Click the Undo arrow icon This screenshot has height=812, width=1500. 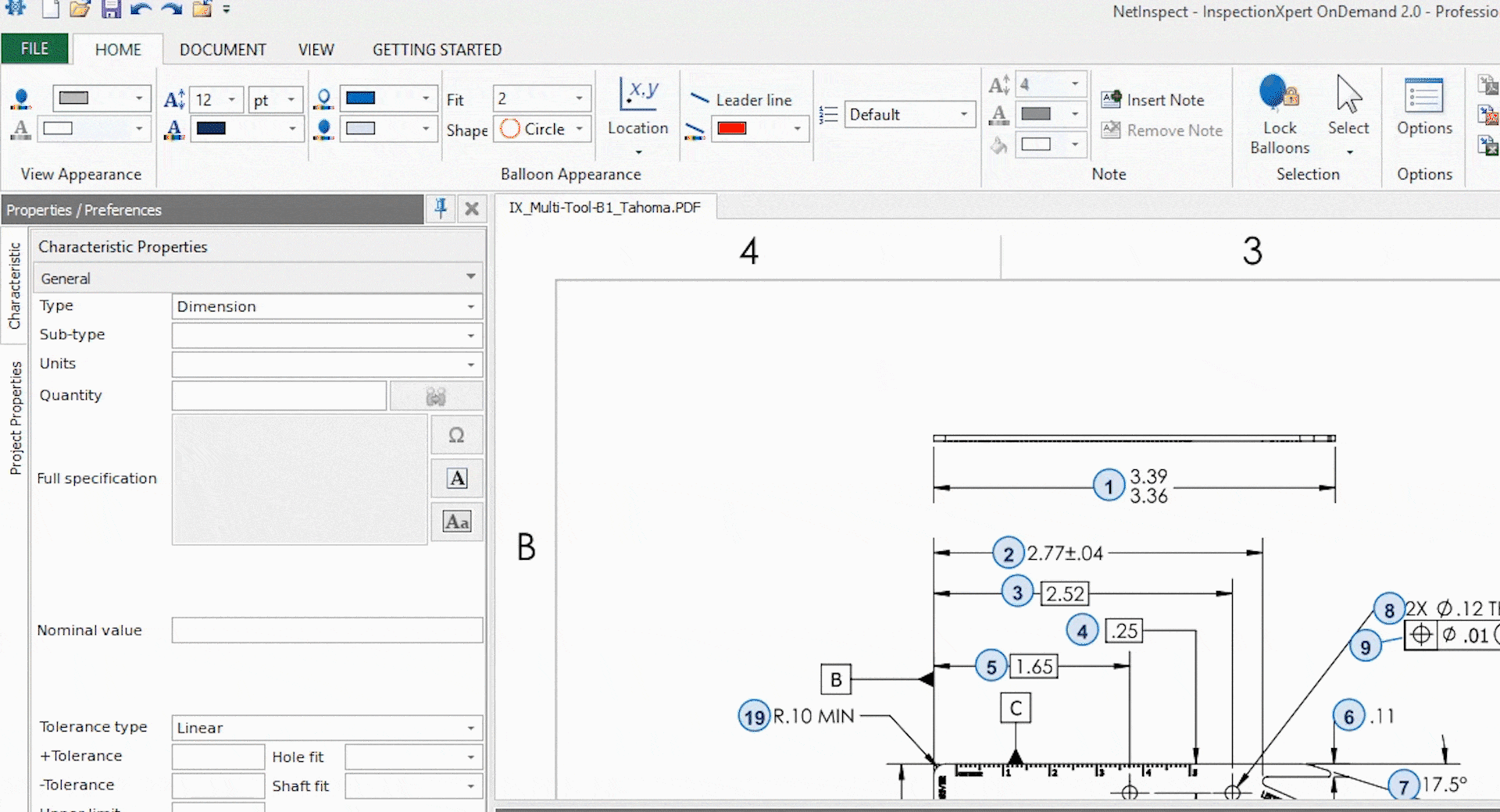tap(140, 9)
